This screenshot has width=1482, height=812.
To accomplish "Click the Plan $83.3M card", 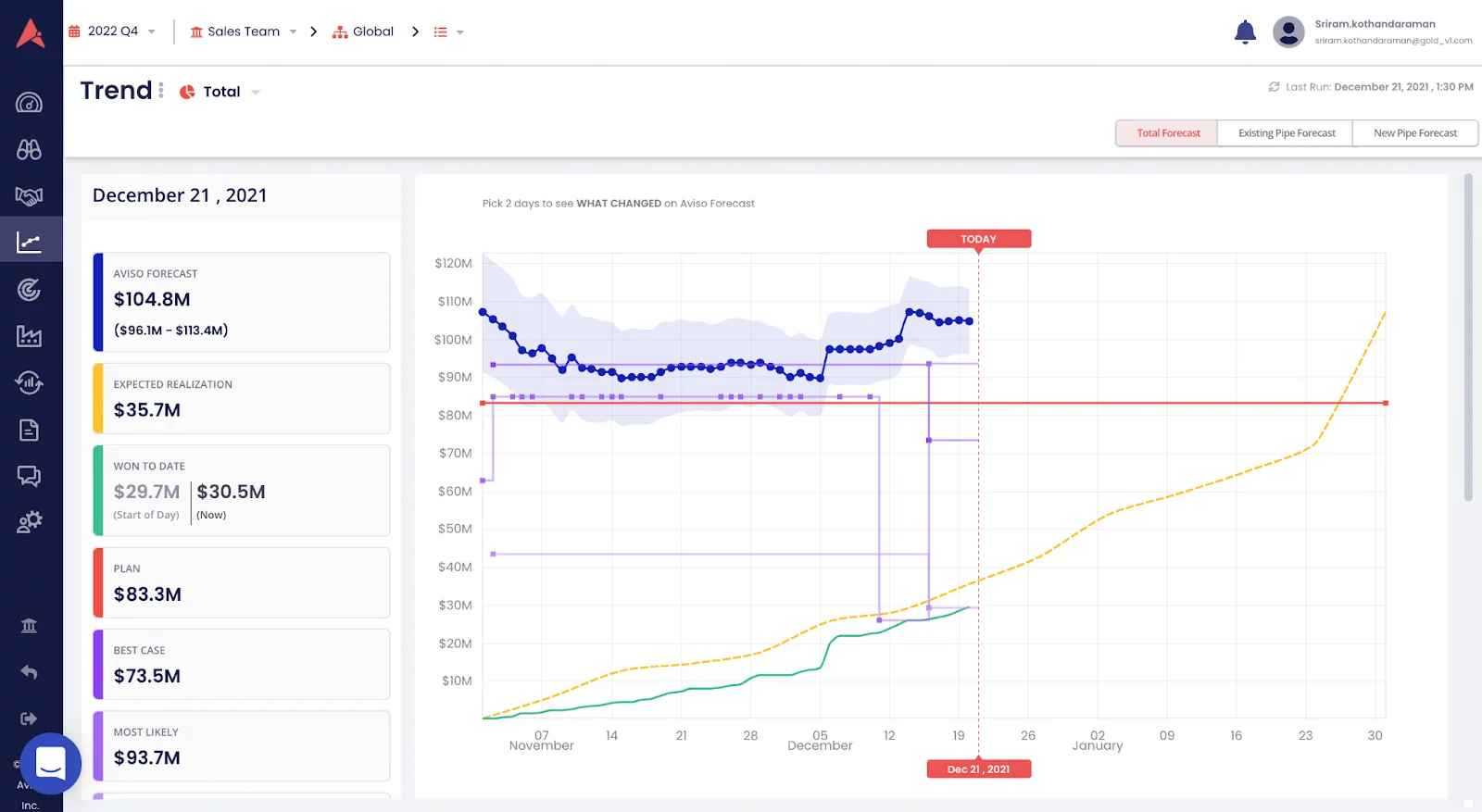I will pos(241,582).
